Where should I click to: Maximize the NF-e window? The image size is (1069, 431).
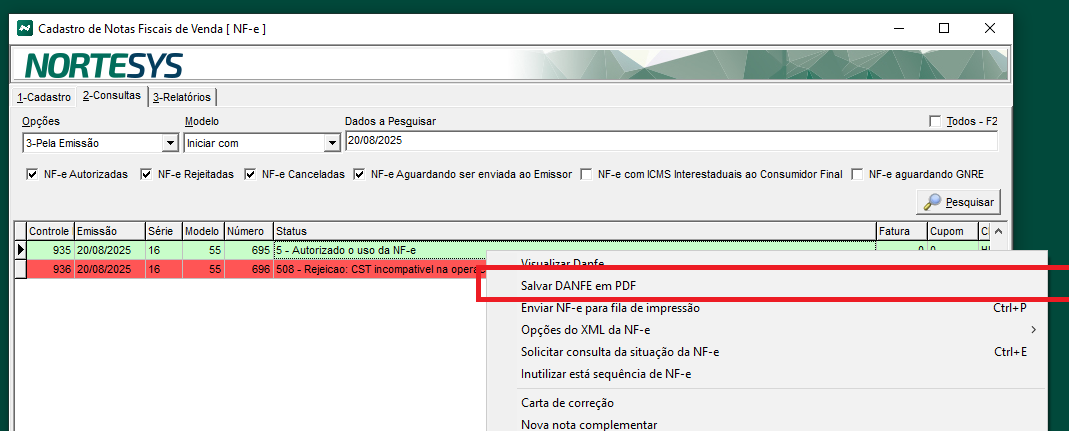tap(943, 28)
